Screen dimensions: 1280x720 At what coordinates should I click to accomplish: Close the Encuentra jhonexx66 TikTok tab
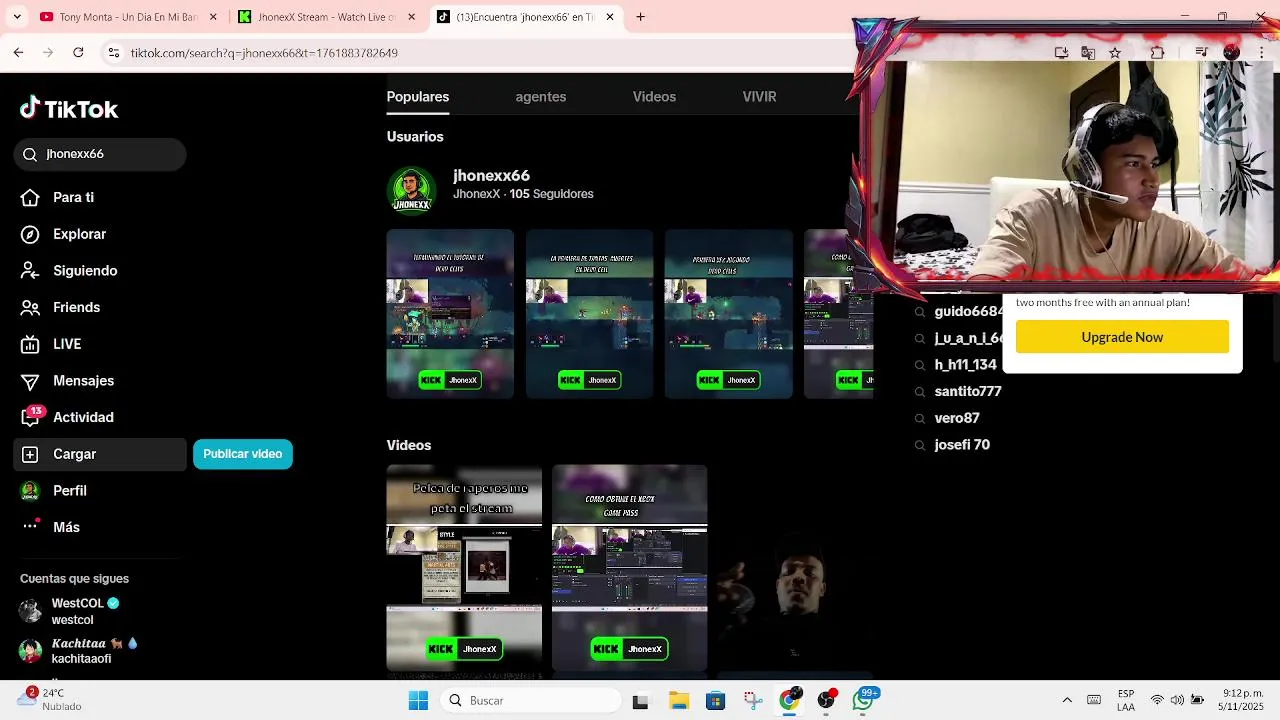click(611, 17)
